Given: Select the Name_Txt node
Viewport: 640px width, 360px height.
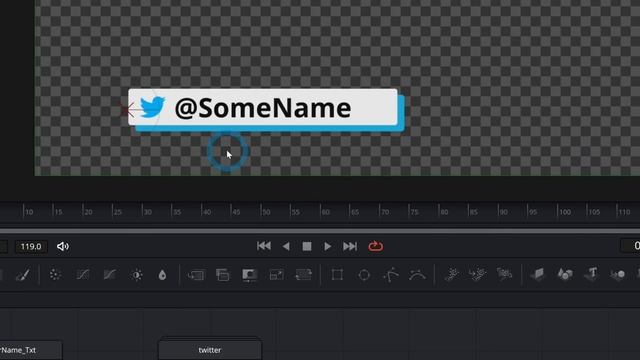Looking at the screenshot, I should tap(31, 350).
